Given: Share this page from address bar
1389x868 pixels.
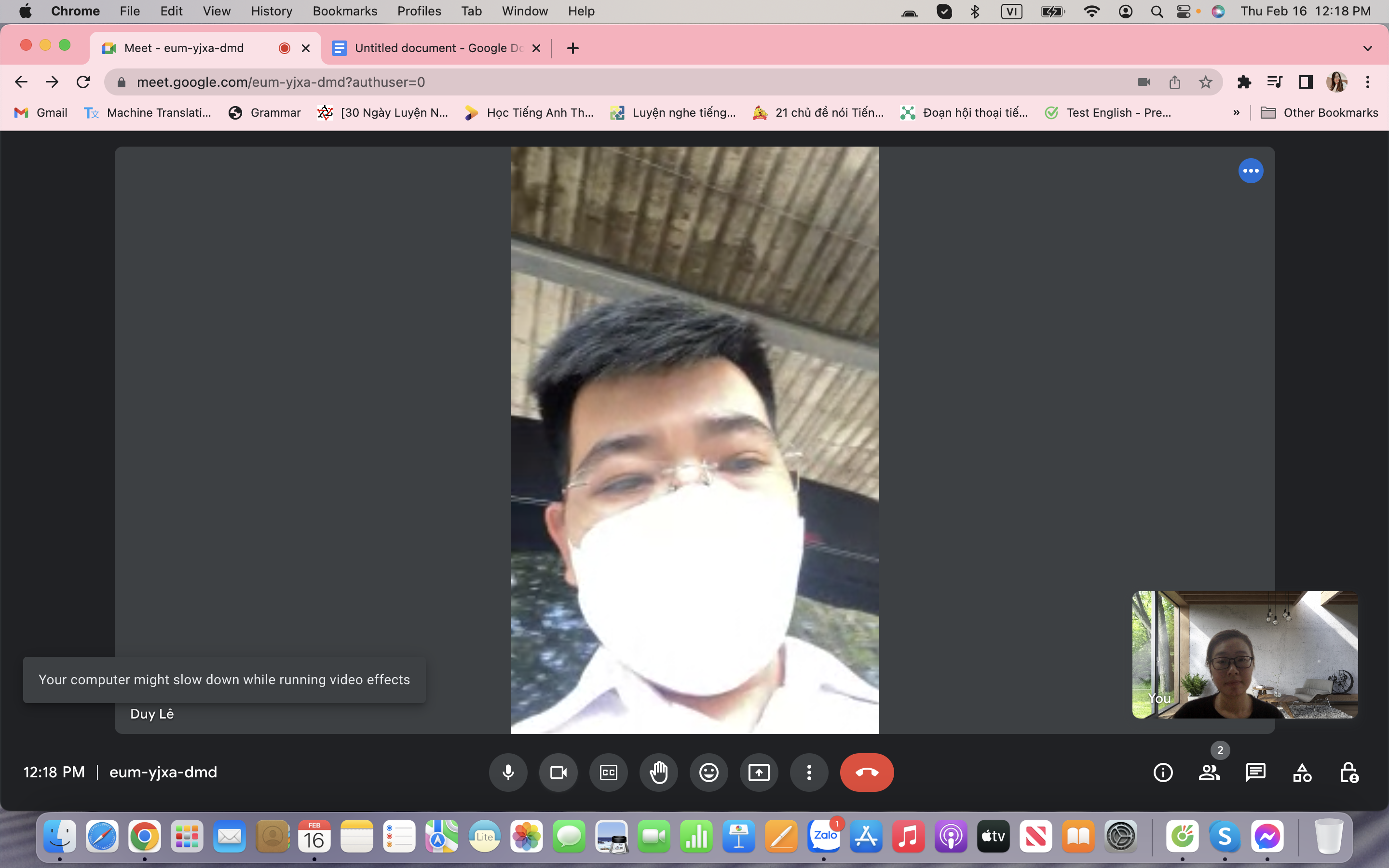Looking at the screenshot, I should coord(1174,82).
